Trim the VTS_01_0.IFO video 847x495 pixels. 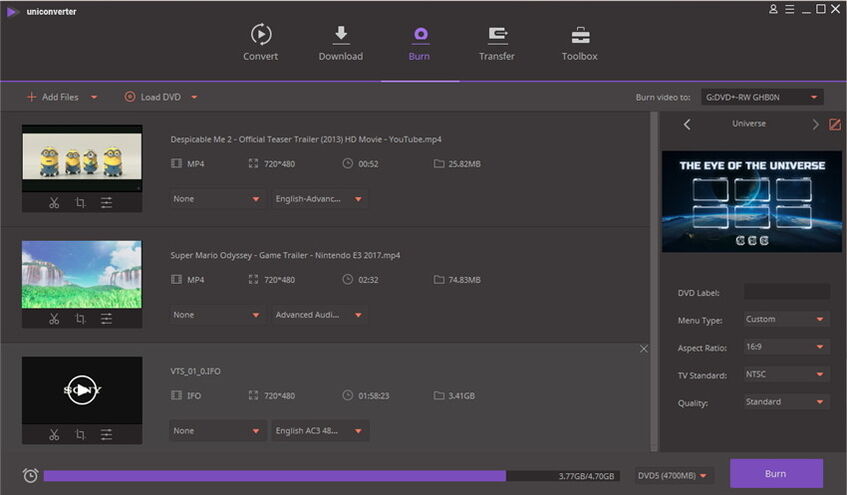click(x=54, y=434)
